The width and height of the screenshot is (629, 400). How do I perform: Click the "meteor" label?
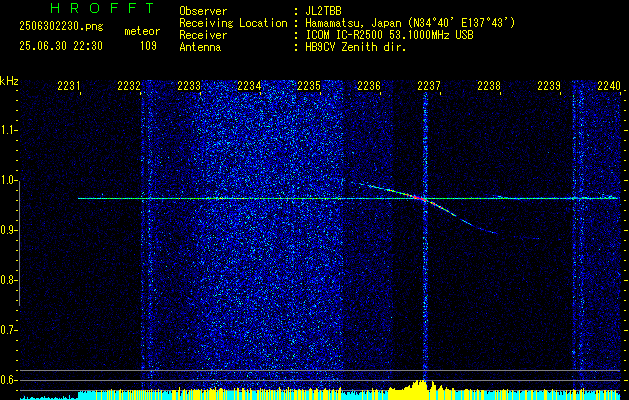coord(142,31)
